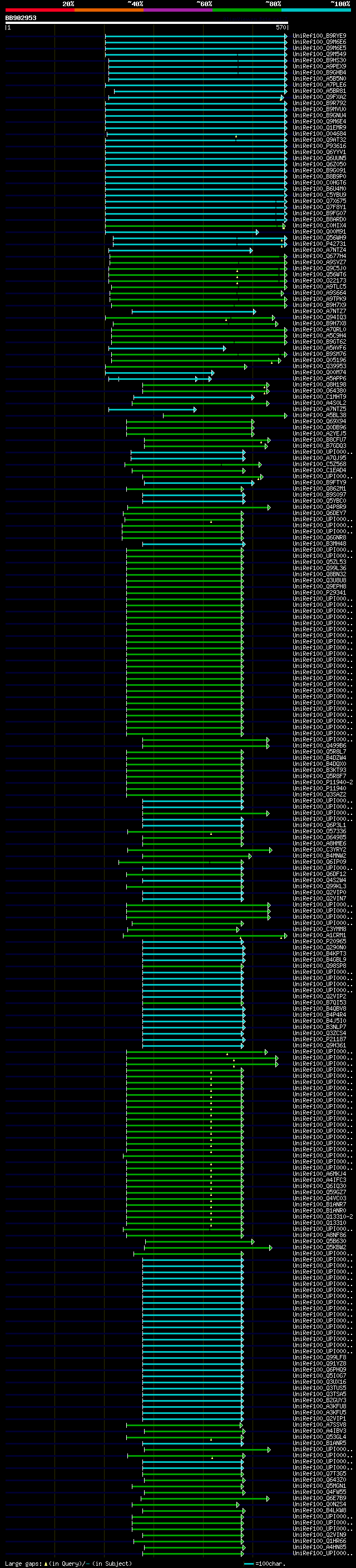Select the UniRef100_Q6UUN5 entry
356x1568 pixels.
pyautogui.click(x=319, y=157)
